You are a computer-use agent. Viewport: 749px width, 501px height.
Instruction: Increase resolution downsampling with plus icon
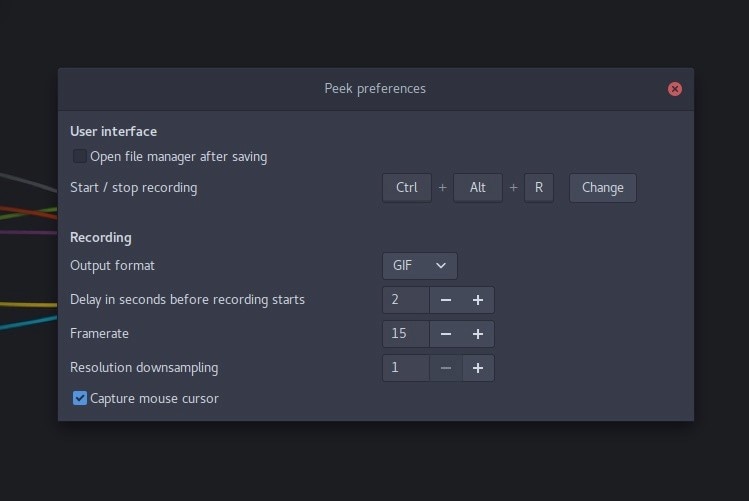478,368
